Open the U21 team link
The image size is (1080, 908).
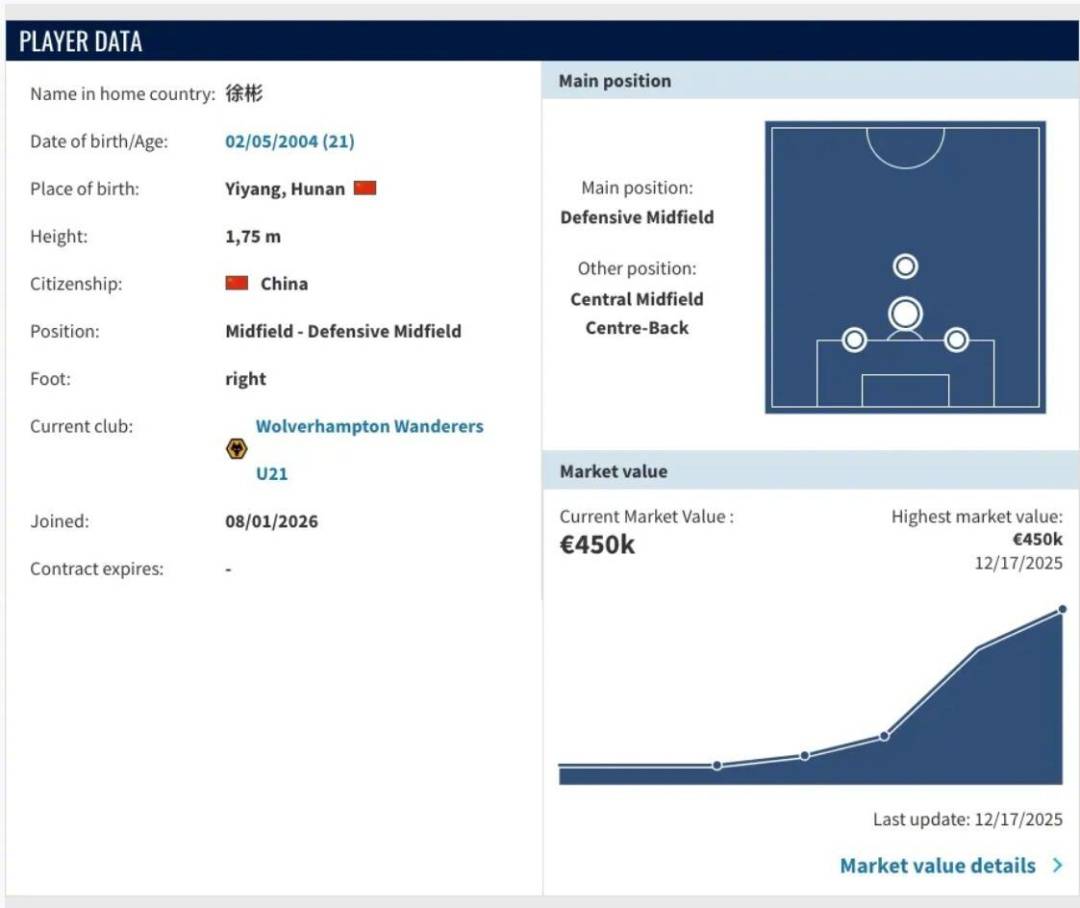(272, 473)
